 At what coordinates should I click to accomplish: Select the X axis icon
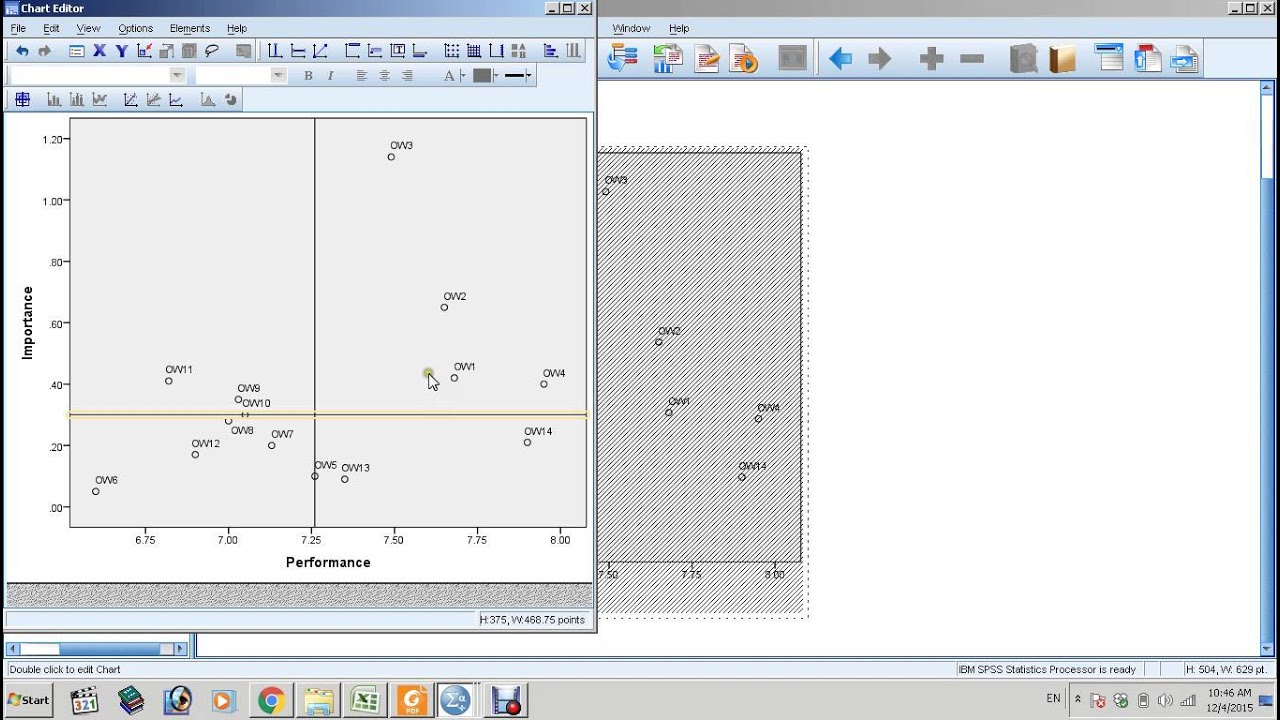click(99, 51)
